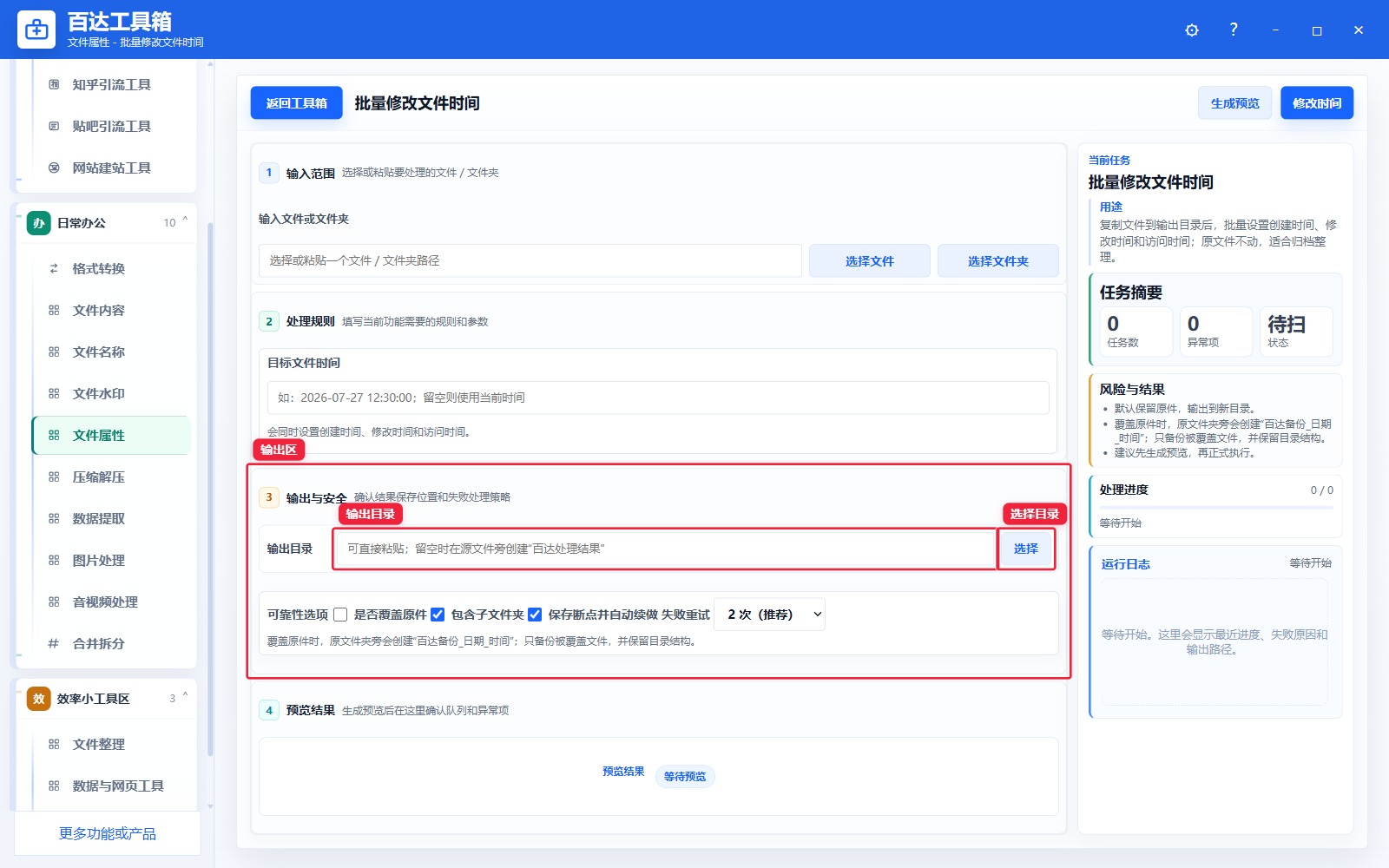Click the 贴吧引流工具 sidebar icon
1389x868 pixels.
click(54, 126)
